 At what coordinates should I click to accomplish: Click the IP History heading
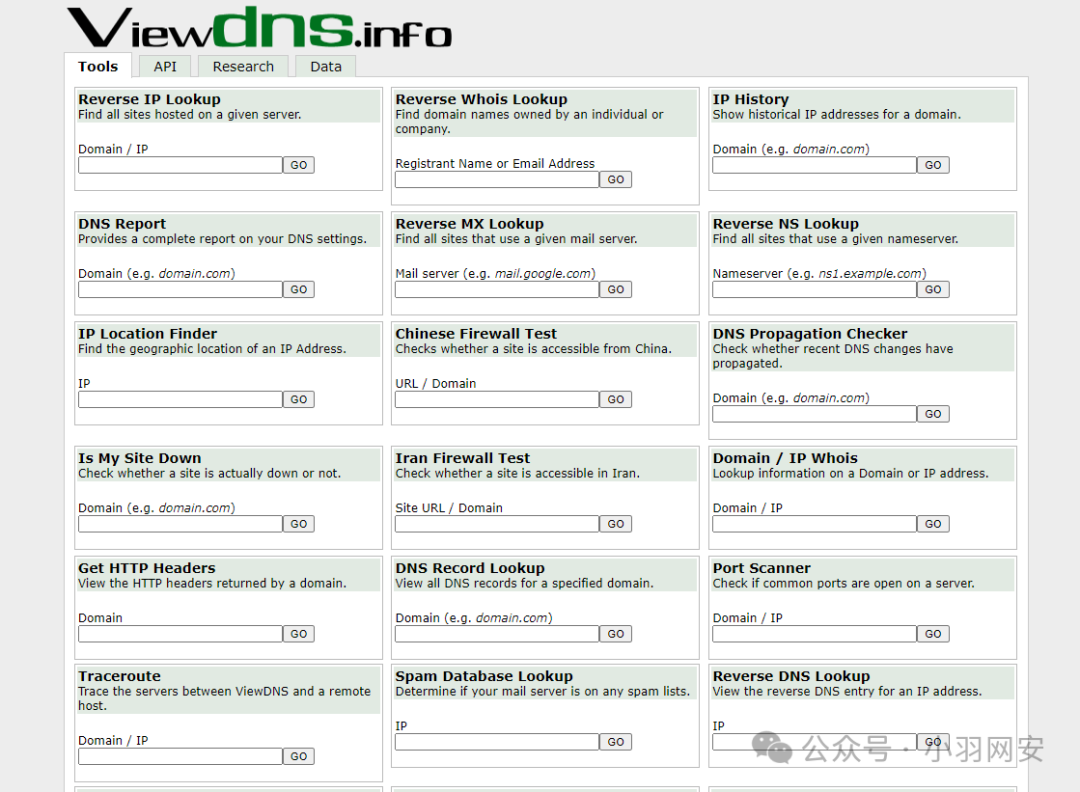pyautogui.click(x=751, y=99)
